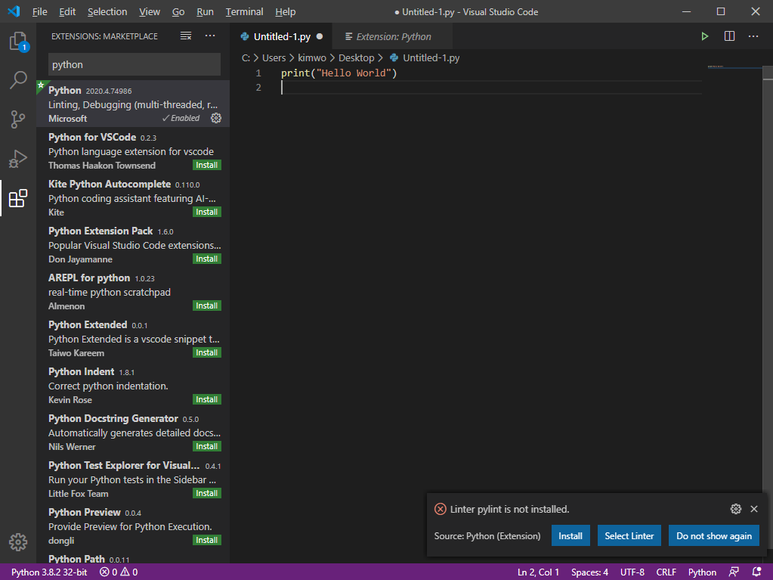Open the View menu
This screenshot has height=580, width=773.
tap(149, 12)
